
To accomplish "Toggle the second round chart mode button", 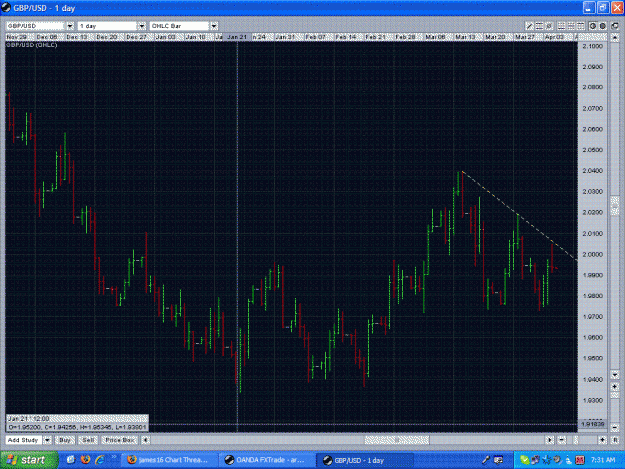I will (603, 26).
